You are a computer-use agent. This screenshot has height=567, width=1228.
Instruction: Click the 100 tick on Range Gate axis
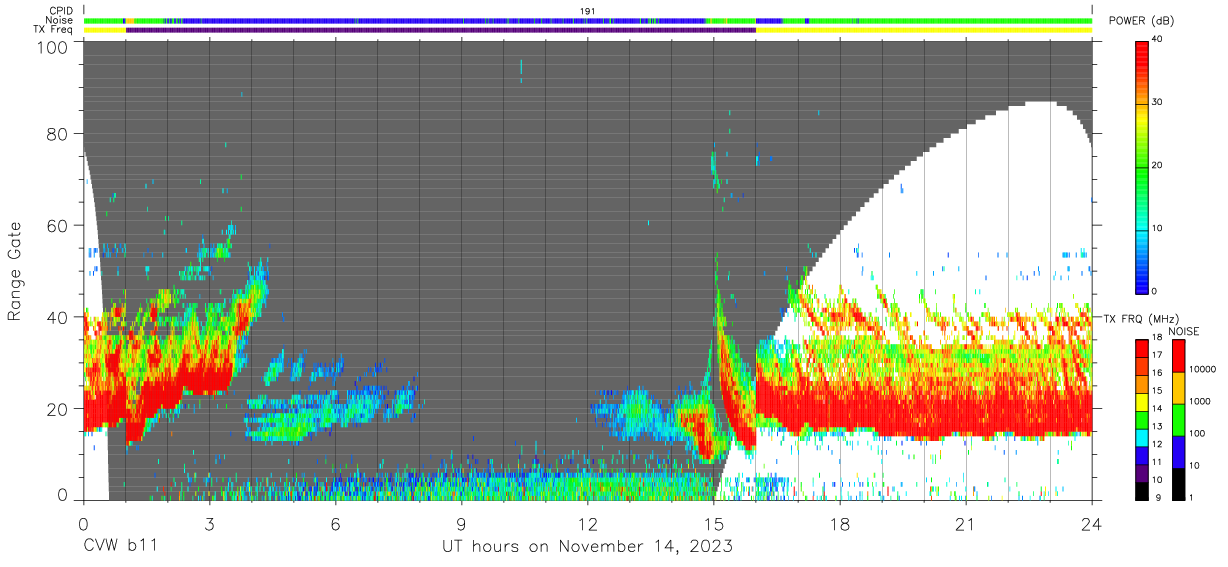point(53,47)
